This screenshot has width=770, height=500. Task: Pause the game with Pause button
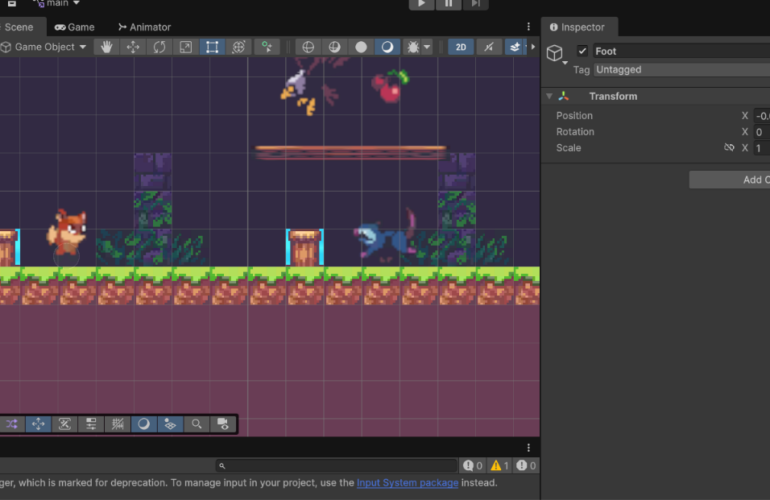(448, 4)
